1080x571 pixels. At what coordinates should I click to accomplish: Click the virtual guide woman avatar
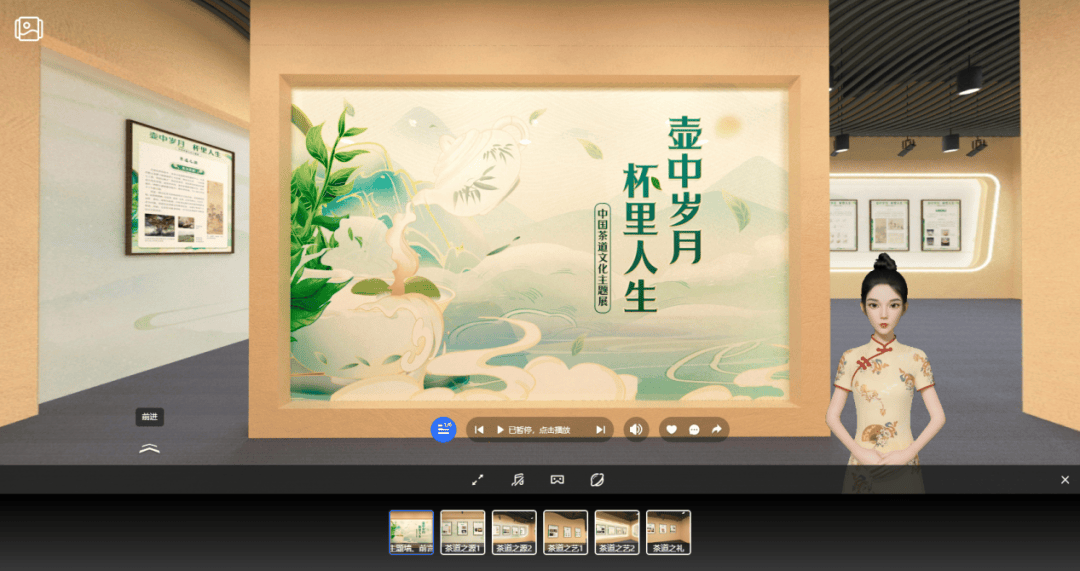(884, 372)
